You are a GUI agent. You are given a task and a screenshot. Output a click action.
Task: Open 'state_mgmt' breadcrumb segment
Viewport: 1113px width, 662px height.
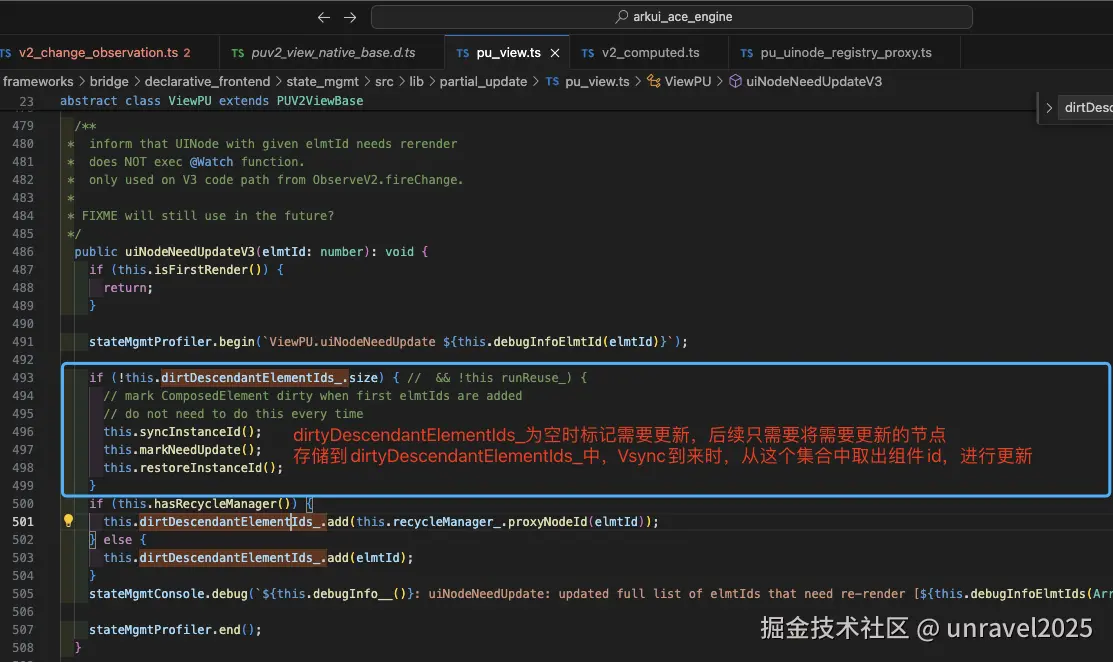[x=322, y=82]
